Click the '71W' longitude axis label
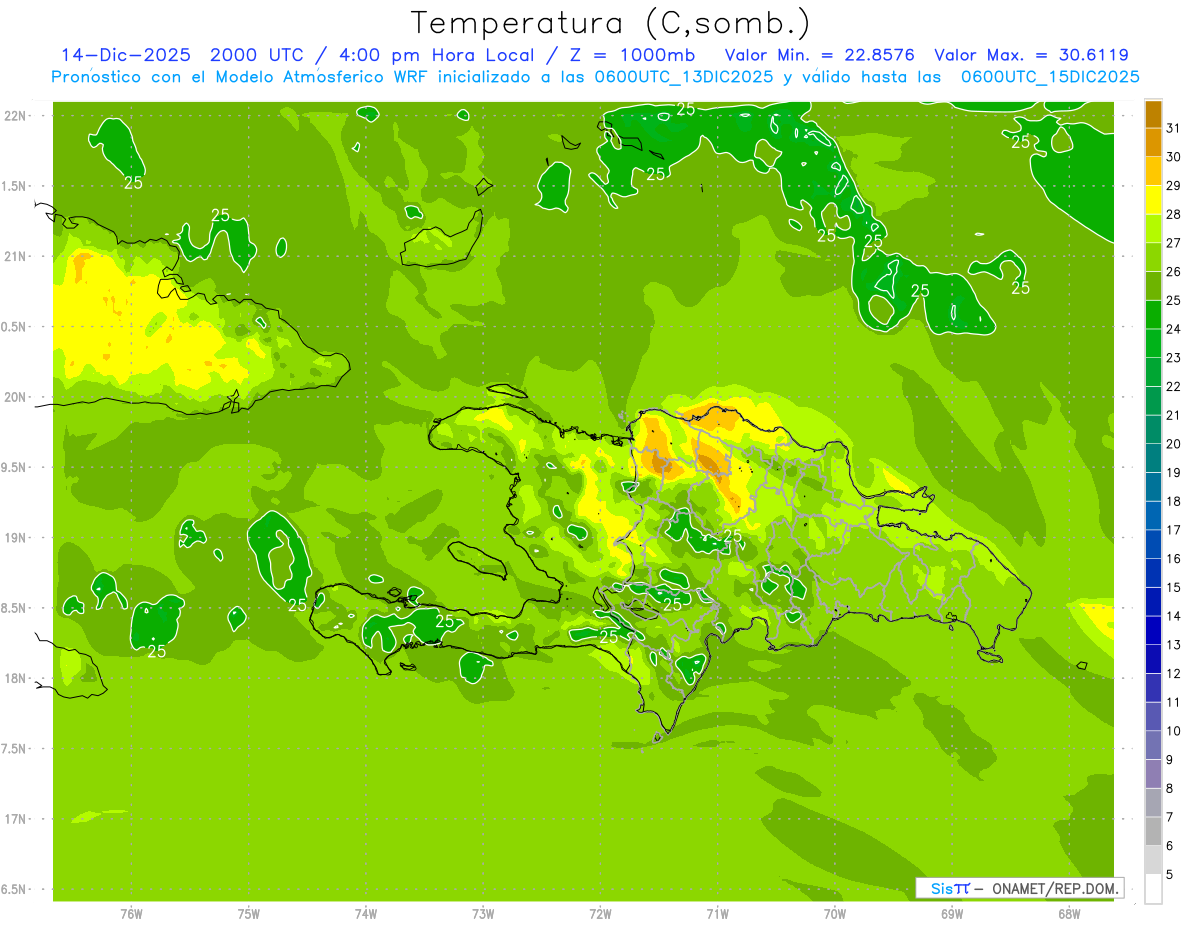Image resolution: width=1200 pixels, height=927 pixels. pyautogui.click(x=717, y=914)
